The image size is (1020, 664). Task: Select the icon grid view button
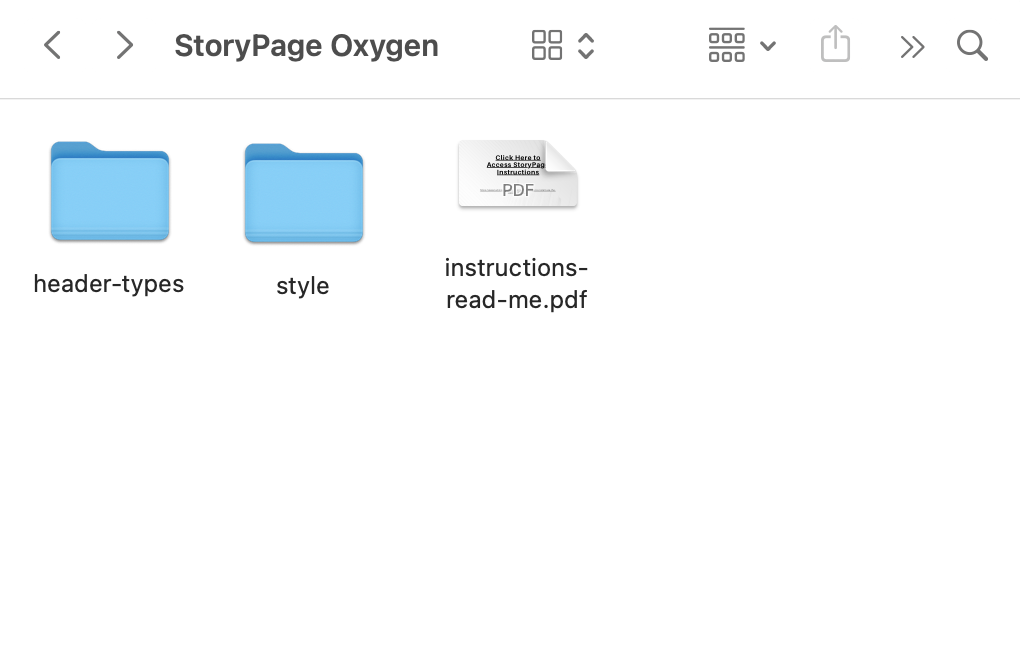click(x=546, y=46)
